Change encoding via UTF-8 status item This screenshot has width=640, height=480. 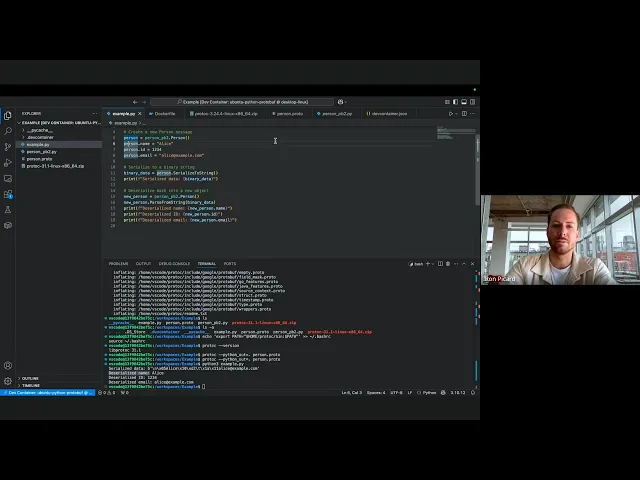point(396,393)
